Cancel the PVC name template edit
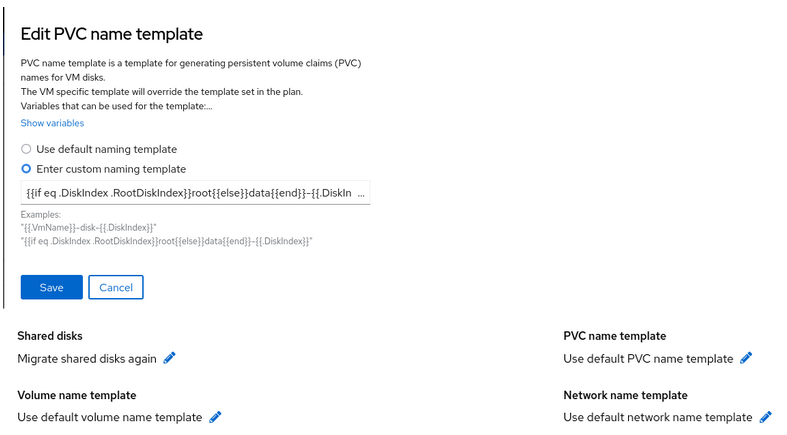 (x=116, y=287)
